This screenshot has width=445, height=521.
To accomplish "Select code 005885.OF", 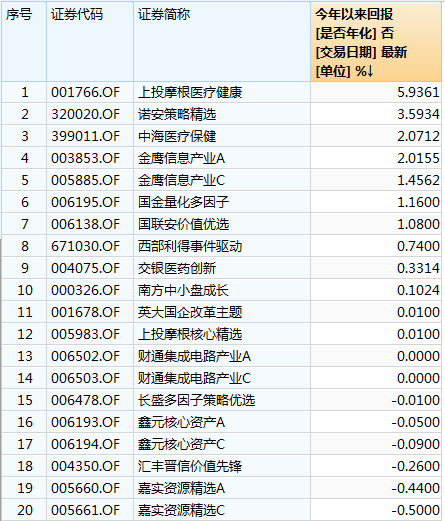I will pos(85,180).
